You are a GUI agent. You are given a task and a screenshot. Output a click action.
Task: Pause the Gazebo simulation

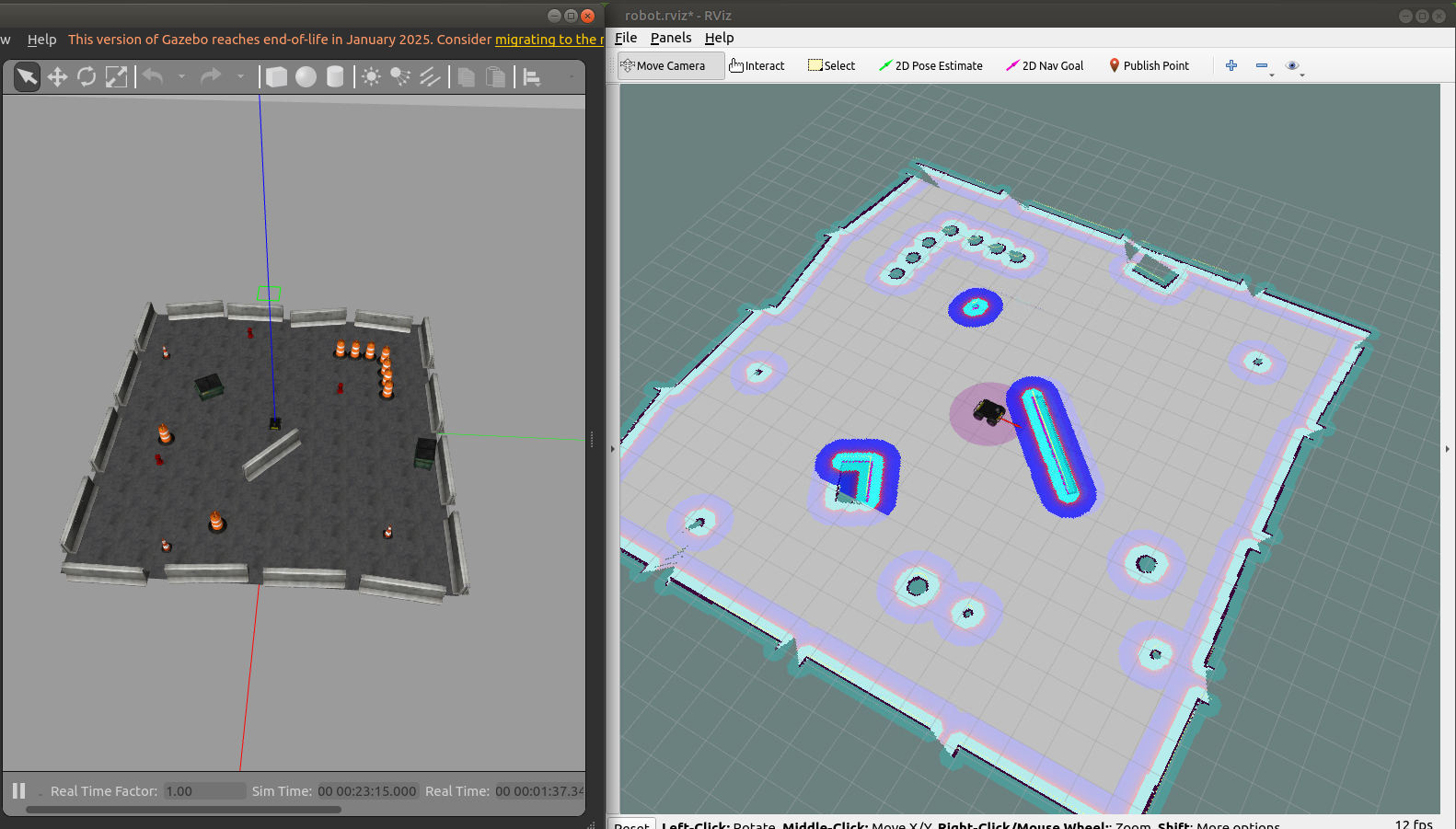coord(18,790)
